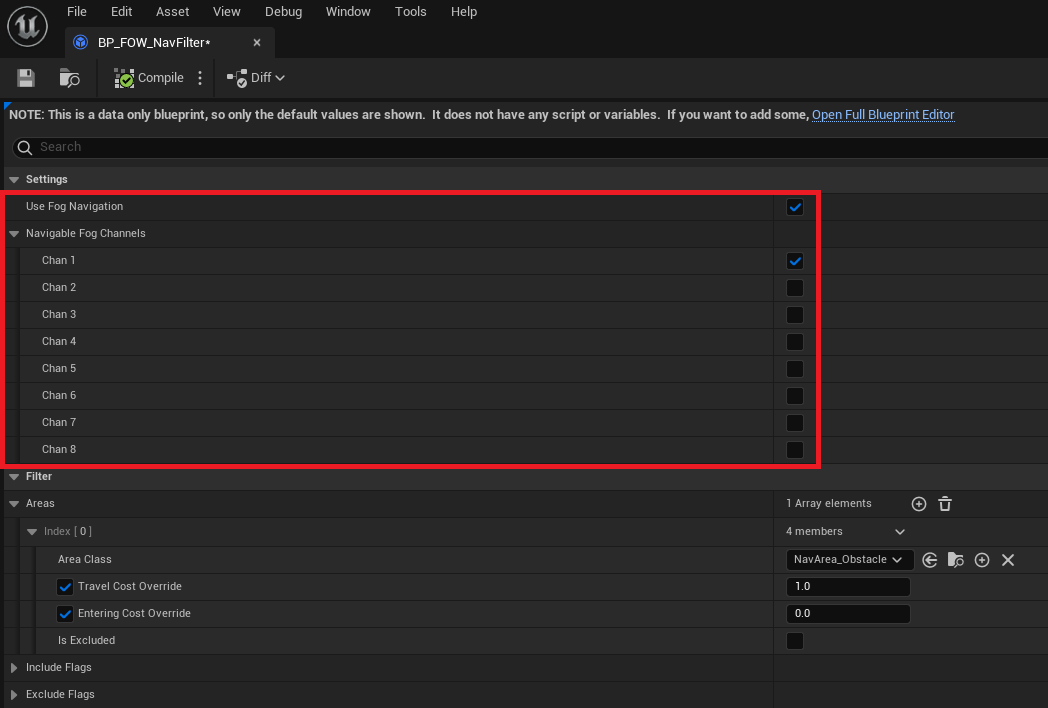Click the Unreal Engine logo icon

(27, 26)
